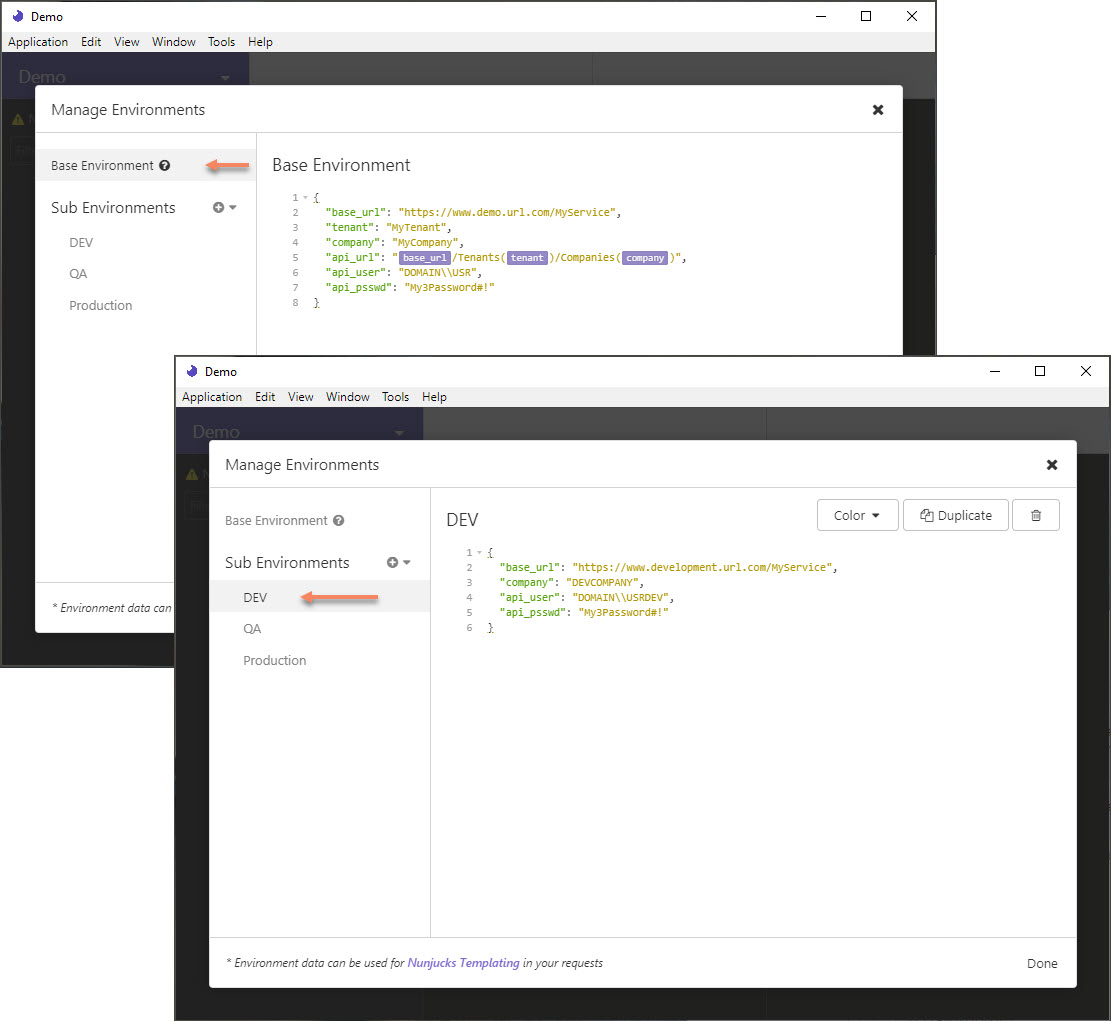This screenshot has height=1021, width=1111.
Task: Delete DEV environment with trash icon
Action: point(1036,515)
